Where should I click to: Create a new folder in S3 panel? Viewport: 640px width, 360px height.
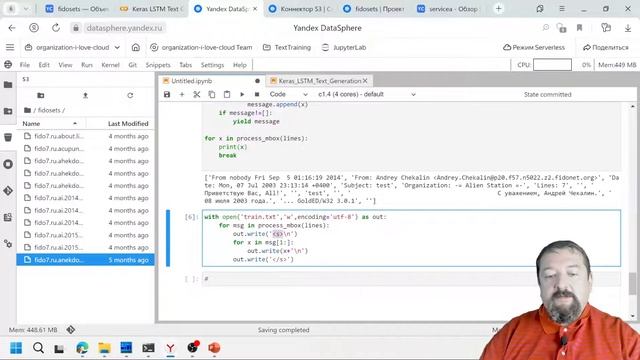40,95
